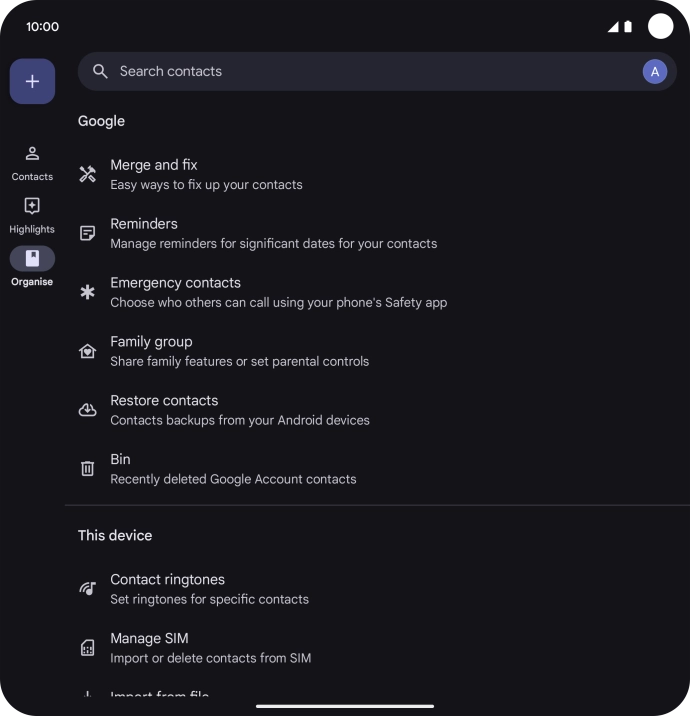Screen dimensions: 690x716
Task: Tap the Emergency contacts asterisk icon
Action: pos(88,292)
